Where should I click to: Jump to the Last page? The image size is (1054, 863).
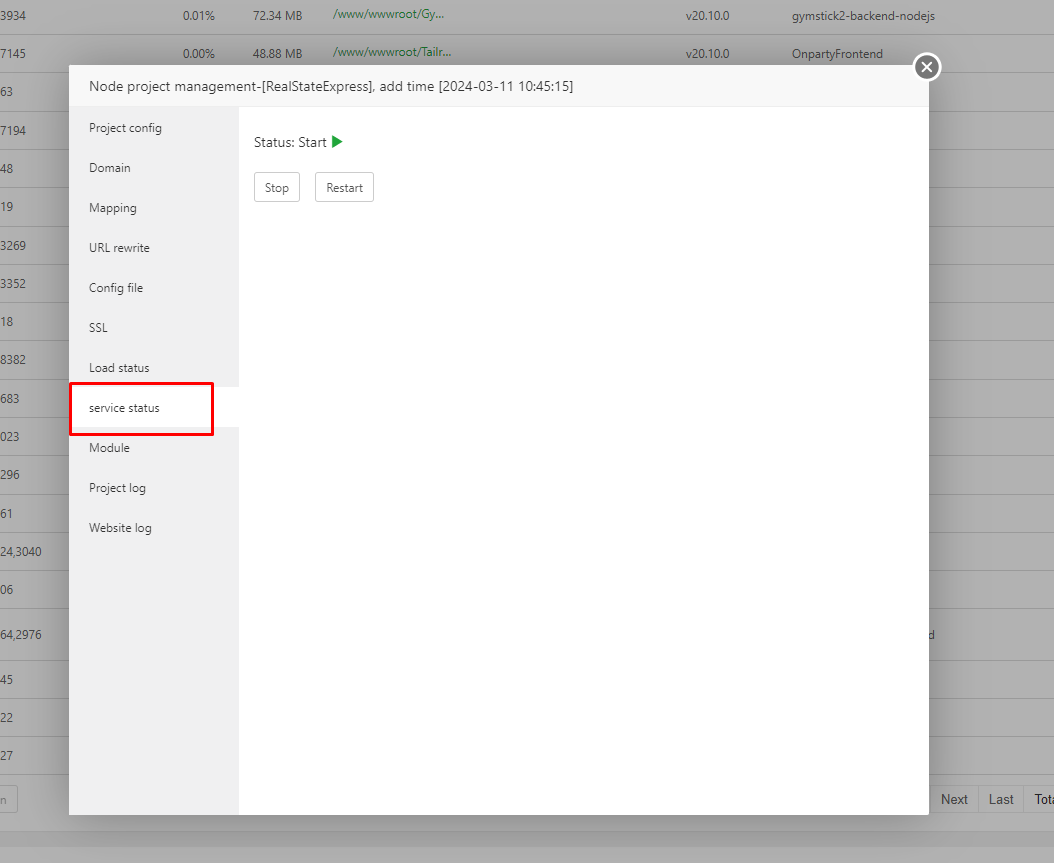(x=1001, y=799)
